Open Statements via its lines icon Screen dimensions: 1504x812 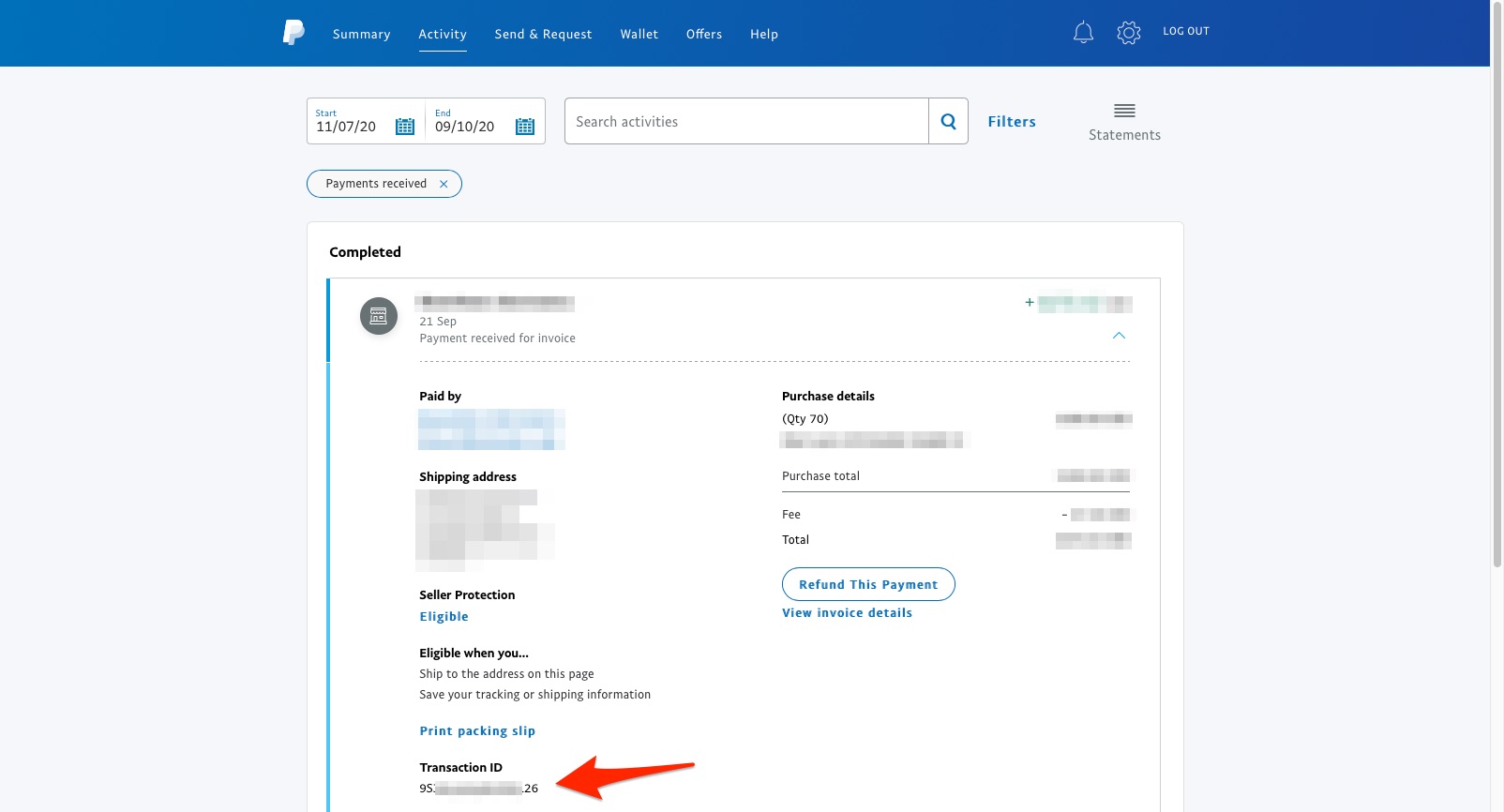(1124, 111)
